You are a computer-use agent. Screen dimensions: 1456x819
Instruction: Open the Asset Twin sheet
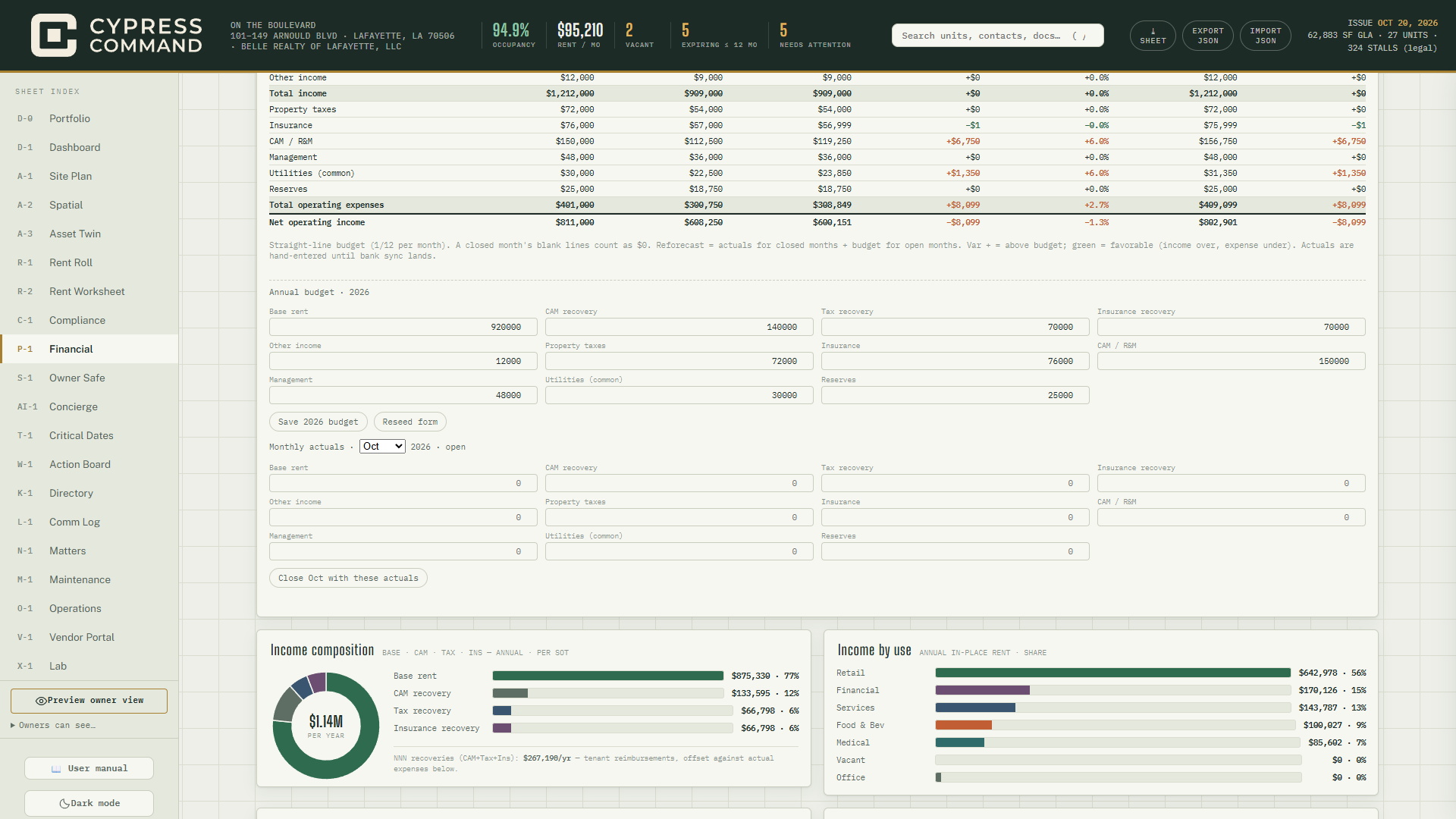[89, 234]
